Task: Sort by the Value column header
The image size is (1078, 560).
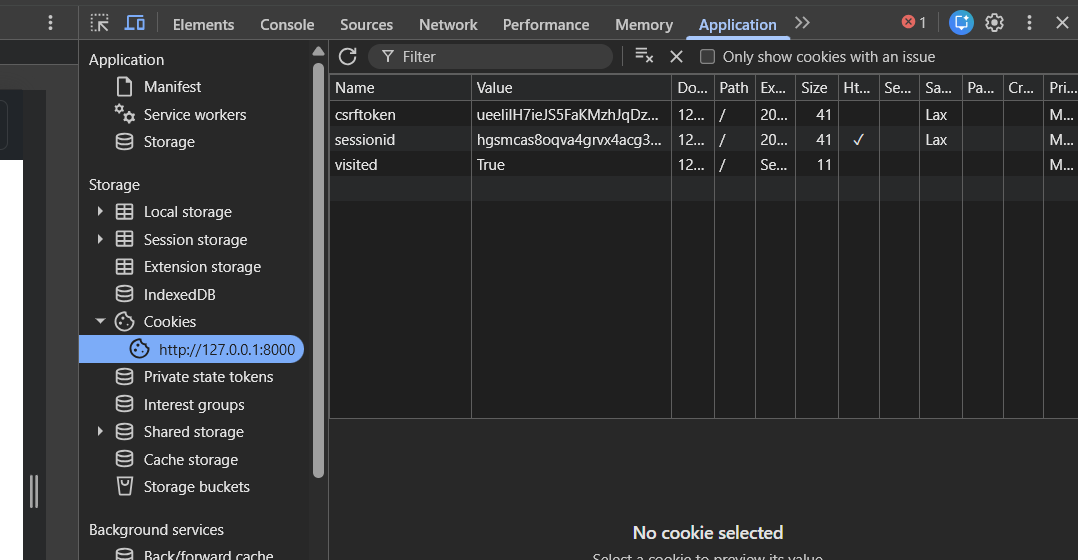Action: coord(571,87)
